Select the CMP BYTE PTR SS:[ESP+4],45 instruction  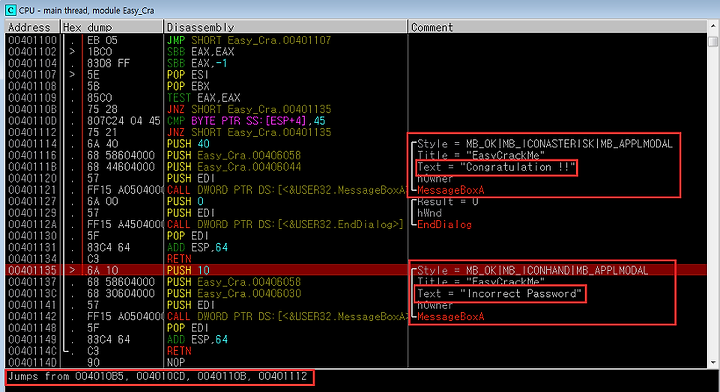pyautogui.click(x=246, y=121)
